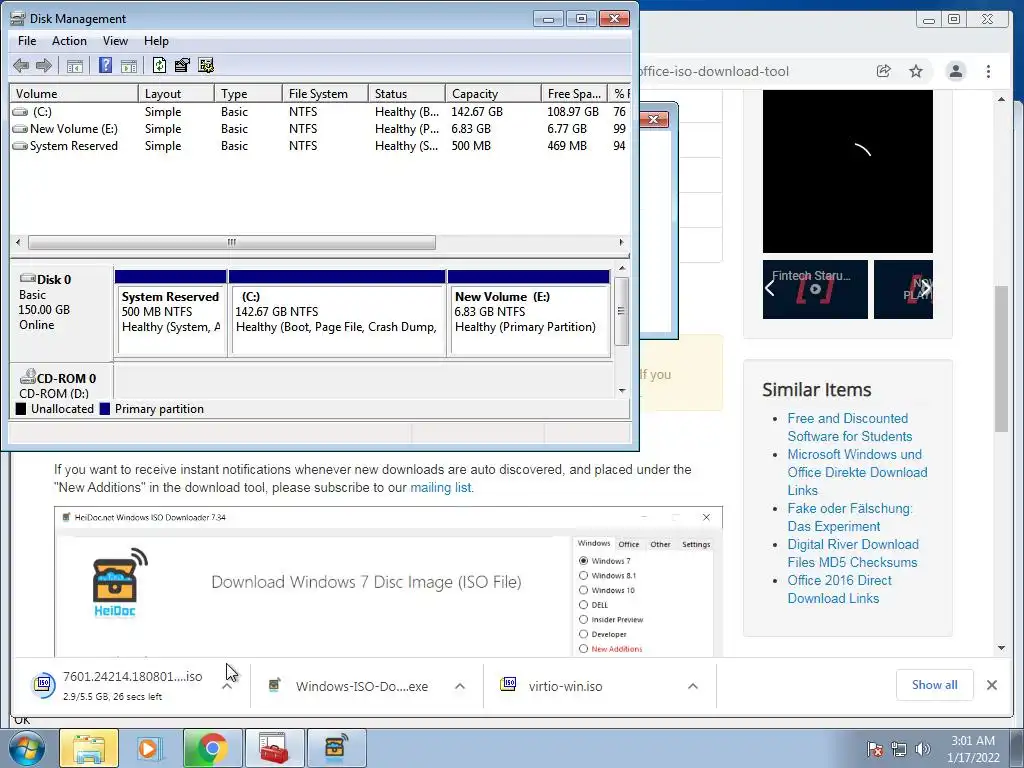Click the downloading 7601.24214 ISO file icon

click(43, 685)
